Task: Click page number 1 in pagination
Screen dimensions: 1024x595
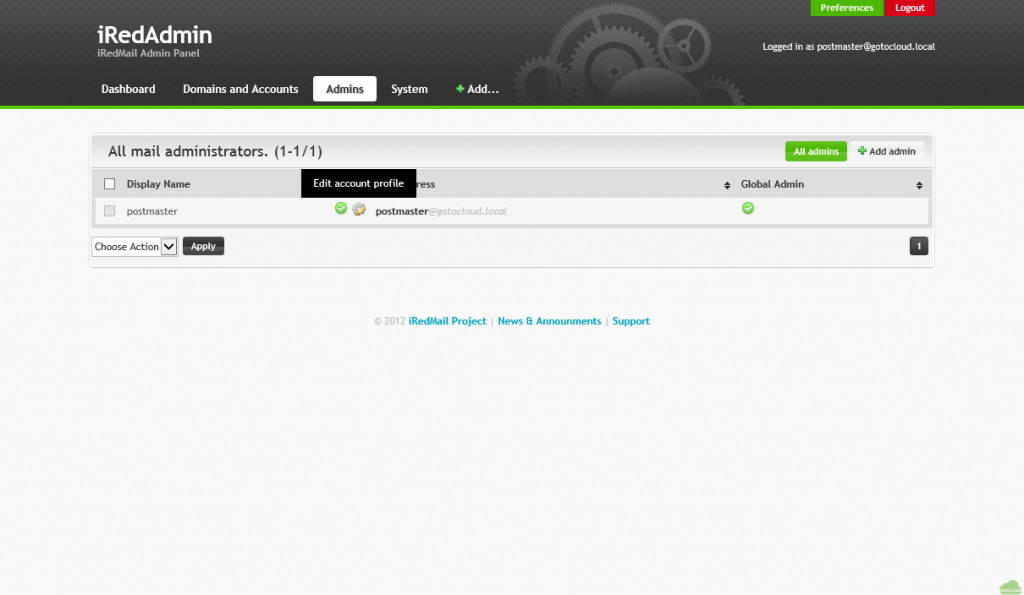Action: 919,246
